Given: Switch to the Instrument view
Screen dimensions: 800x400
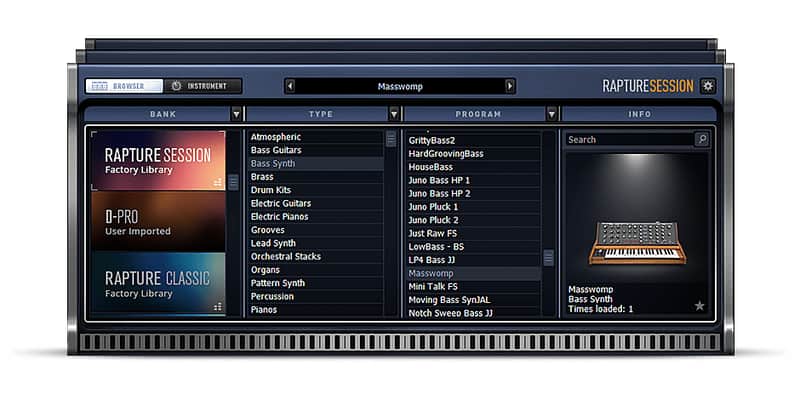Looking at the screenshot, I should pos(203,86).
